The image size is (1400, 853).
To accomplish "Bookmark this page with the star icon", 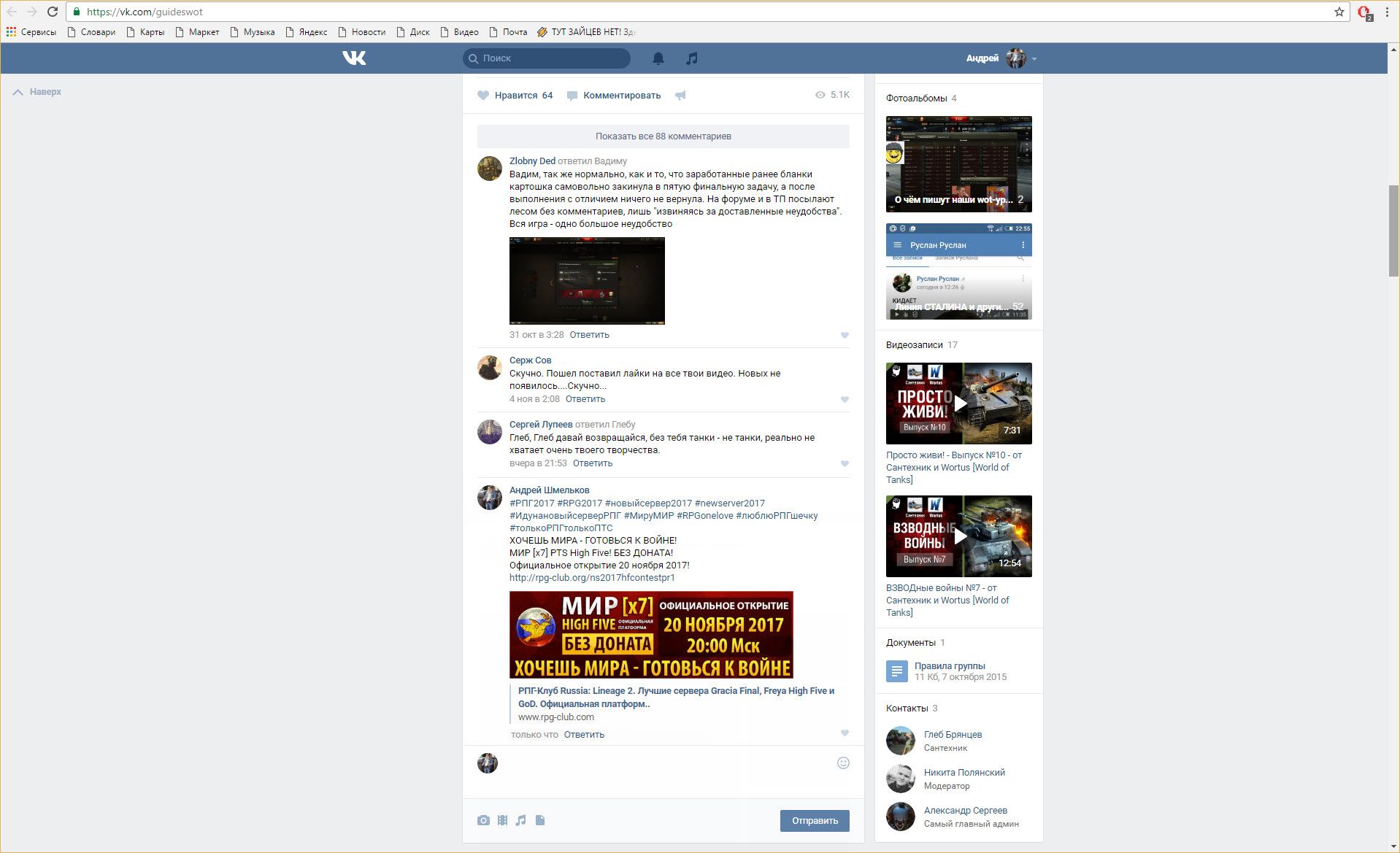I will click(1339, 12).
